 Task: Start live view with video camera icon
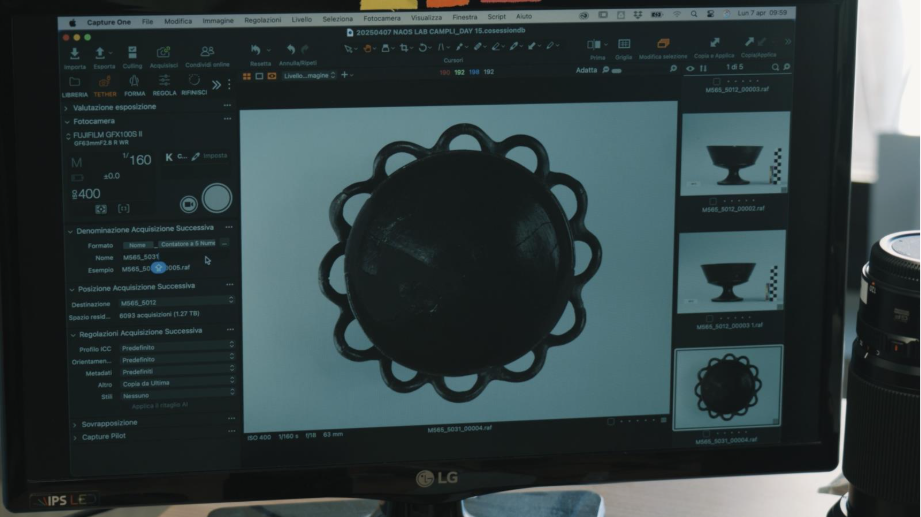click(x=188, y=203)
